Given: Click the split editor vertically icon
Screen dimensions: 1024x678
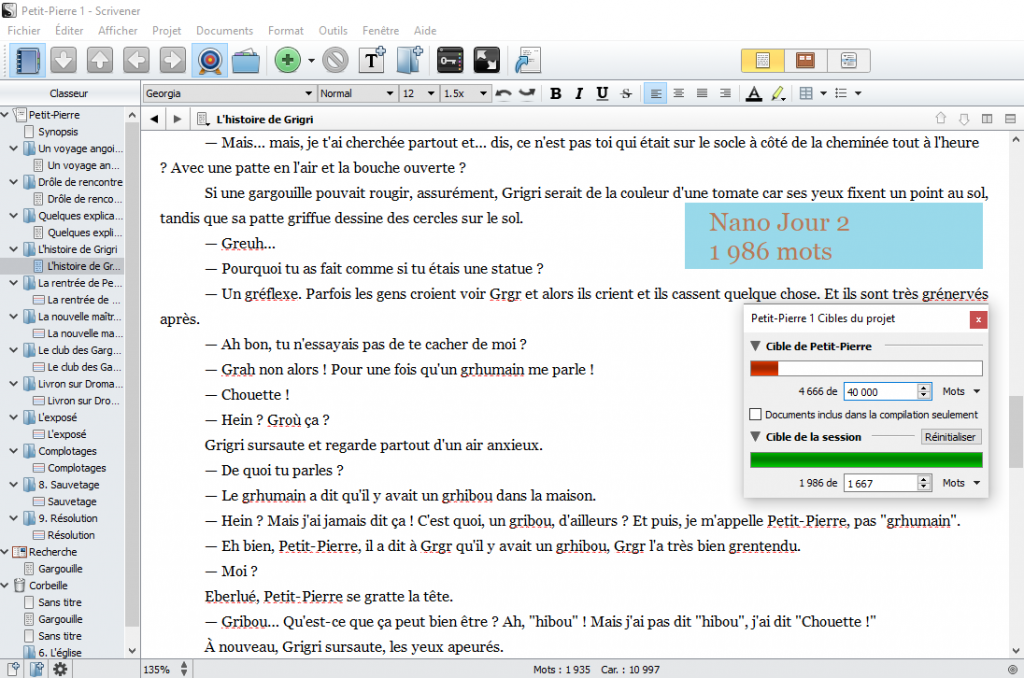Looking at the screenshot, I should [x=987, y=119].
